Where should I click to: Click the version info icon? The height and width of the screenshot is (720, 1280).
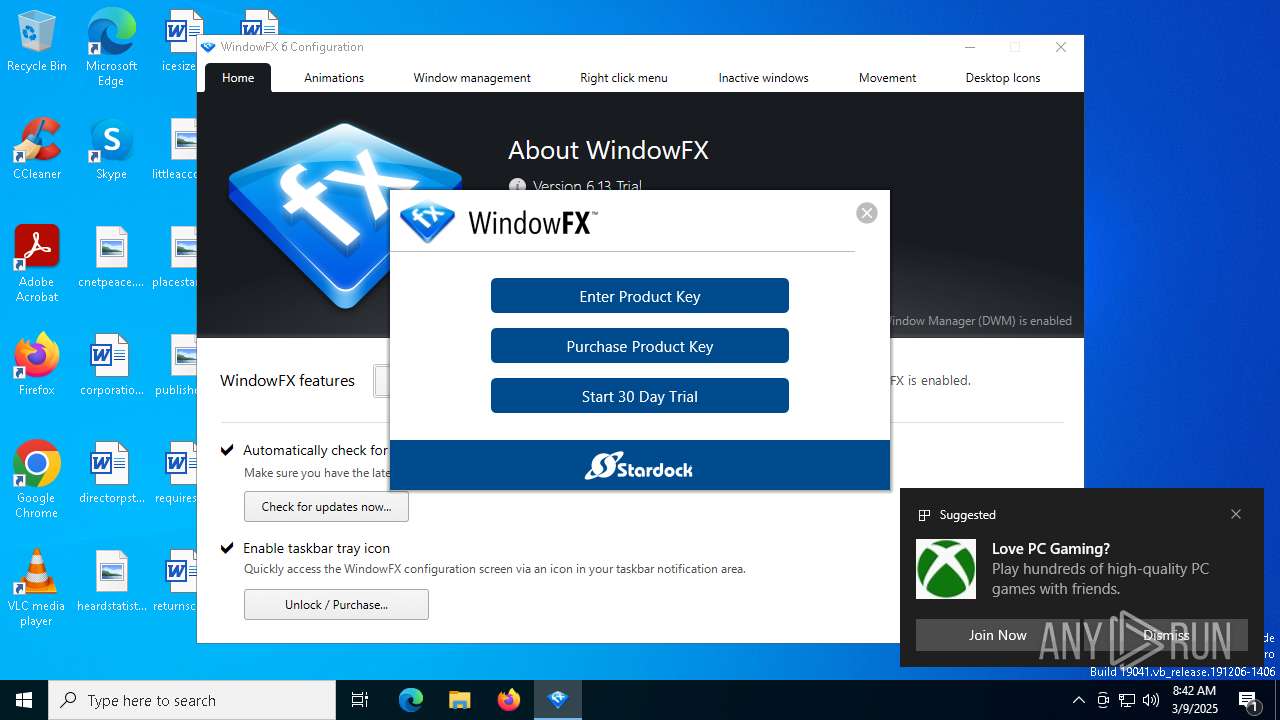[x=517, y=186]
